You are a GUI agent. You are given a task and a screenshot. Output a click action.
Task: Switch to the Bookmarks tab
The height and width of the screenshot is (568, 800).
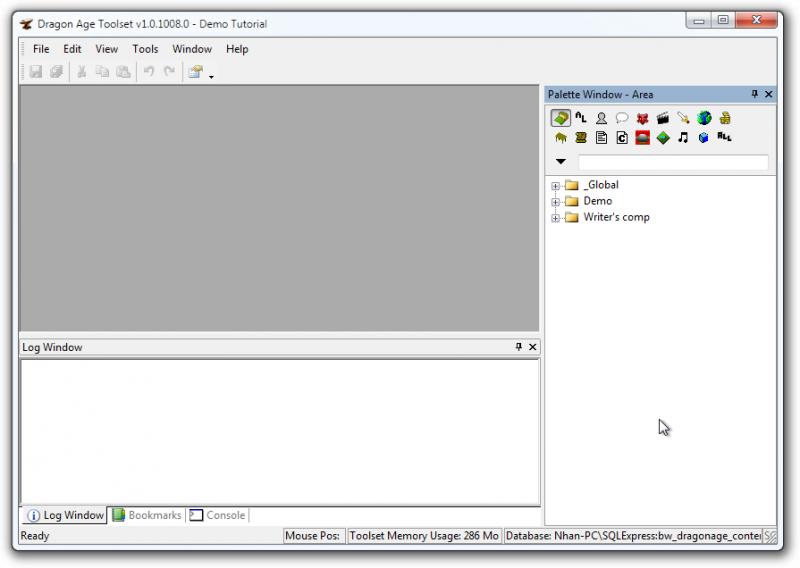pos(147,515)
